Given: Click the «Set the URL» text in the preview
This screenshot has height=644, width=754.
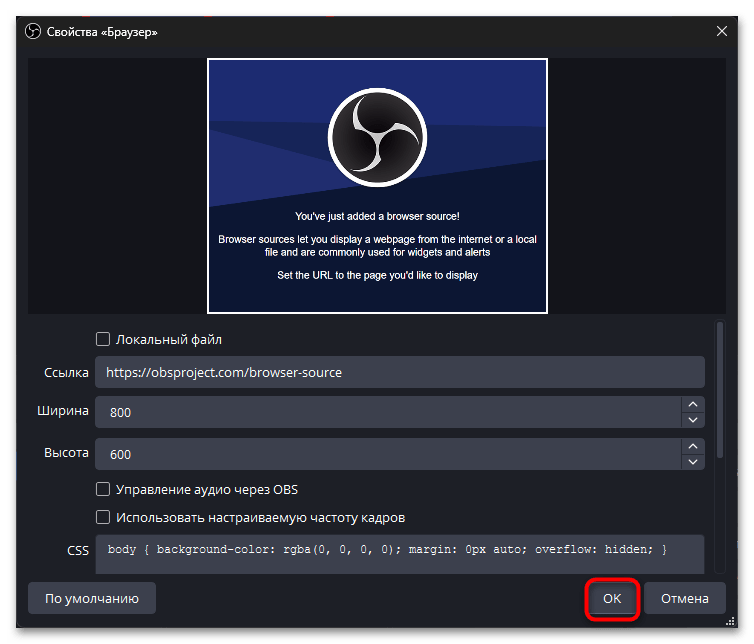Looking at the screenshot, I should [377, 275].
